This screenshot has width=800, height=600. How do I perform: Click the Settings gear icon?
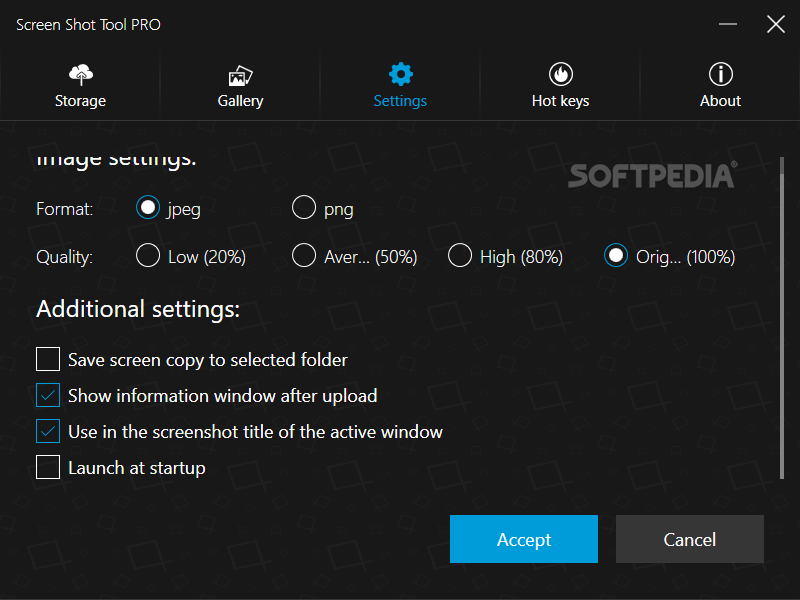400,74
